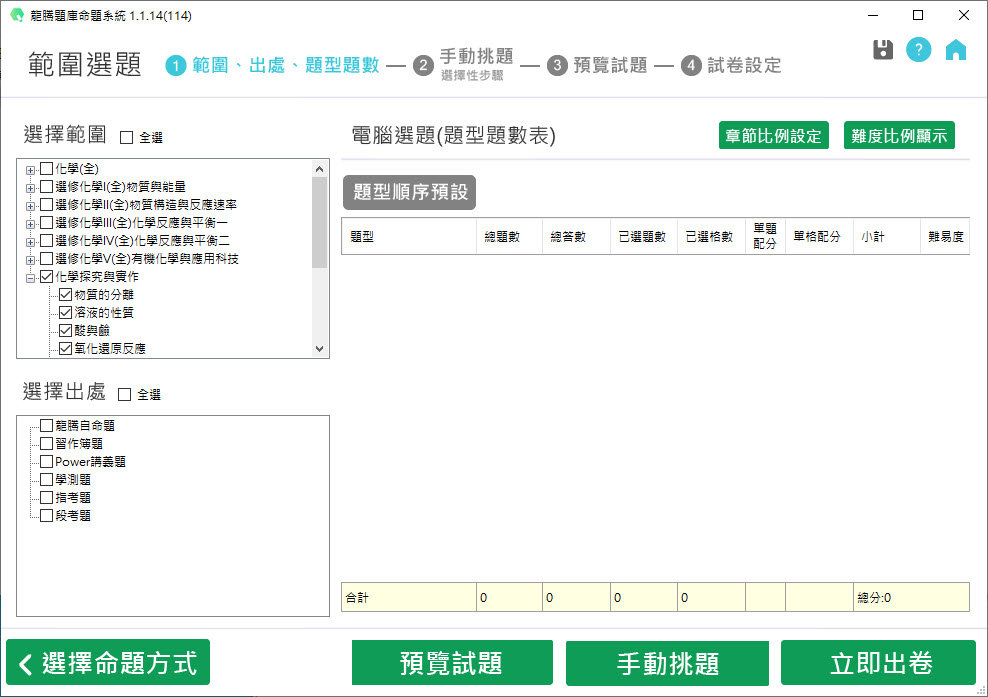Open the 預覽試題 step in header
988x697 pixels.
click(x=610, y=66)
